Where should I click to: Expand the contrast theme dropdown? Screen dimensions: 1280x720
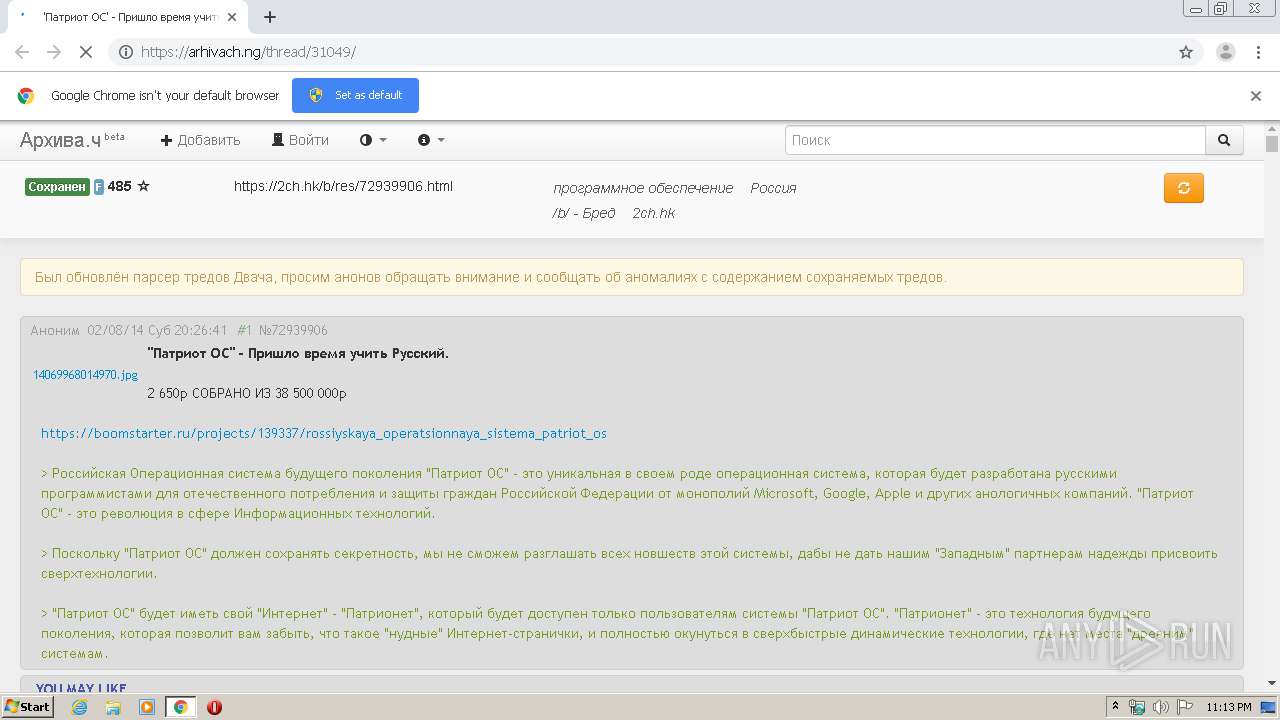[x=373, y=140]
